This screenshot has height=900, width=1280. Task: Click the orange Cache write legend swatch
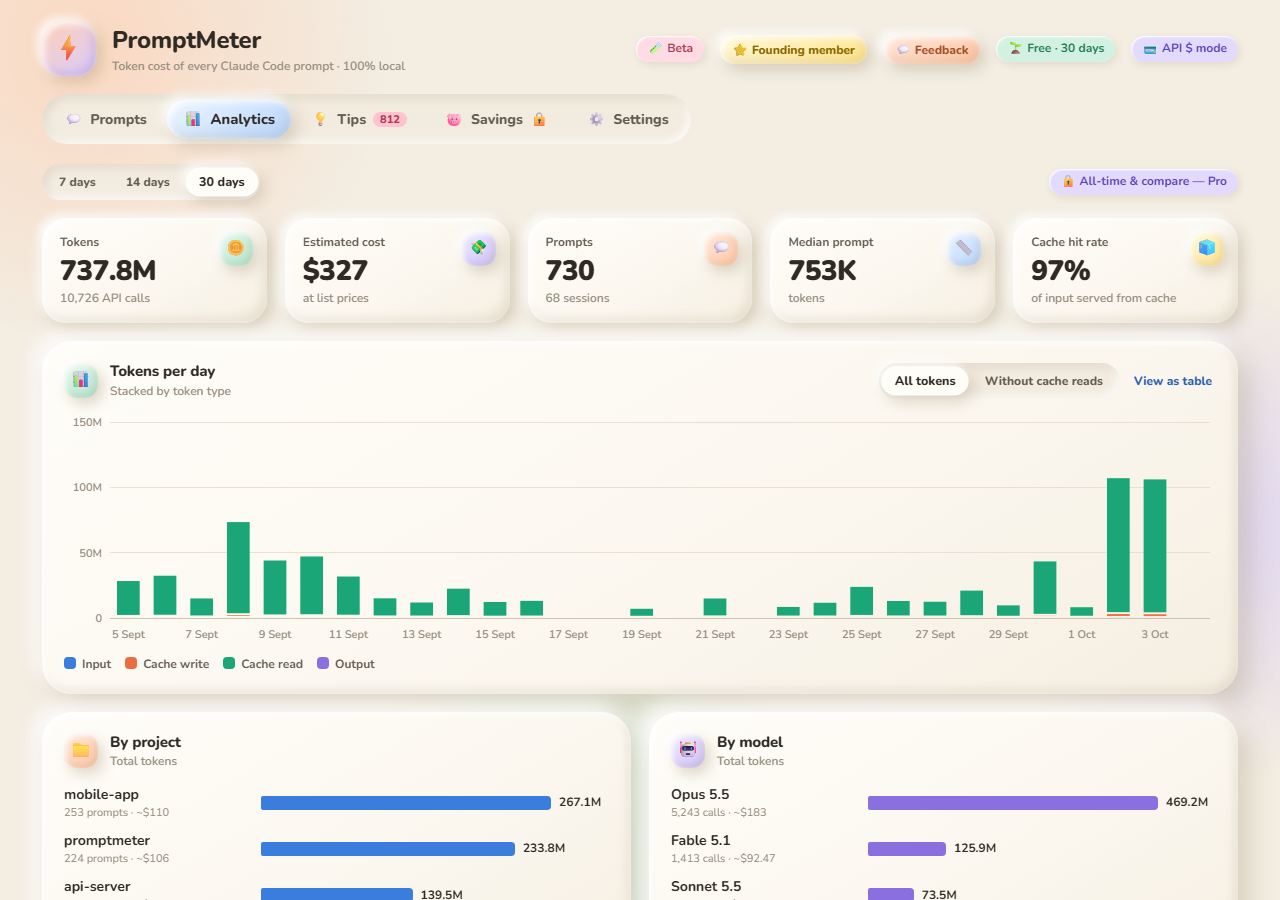point(131,663)
